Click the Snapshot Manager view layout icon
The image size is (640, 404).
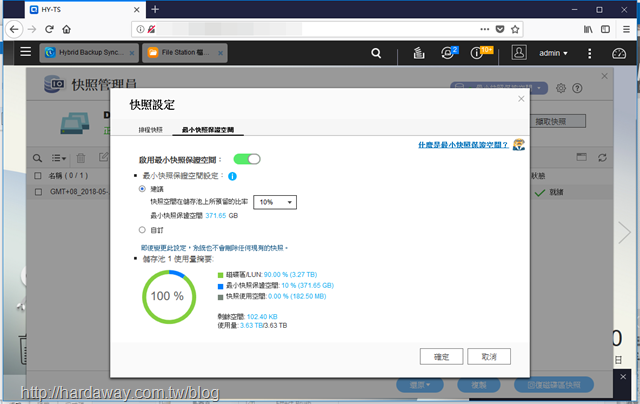[582, 157]
